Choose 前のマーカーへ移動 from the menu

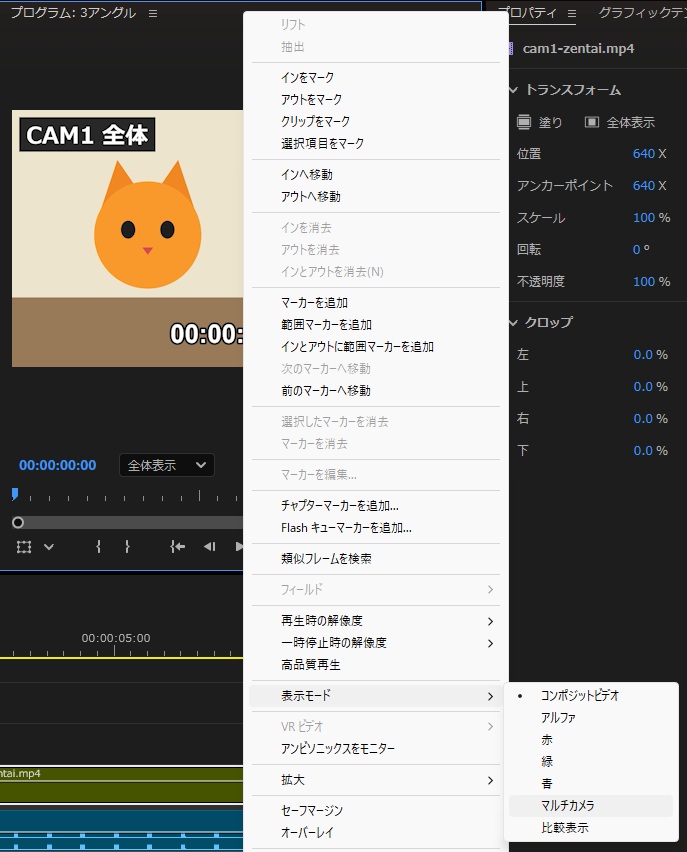(376, 391)
